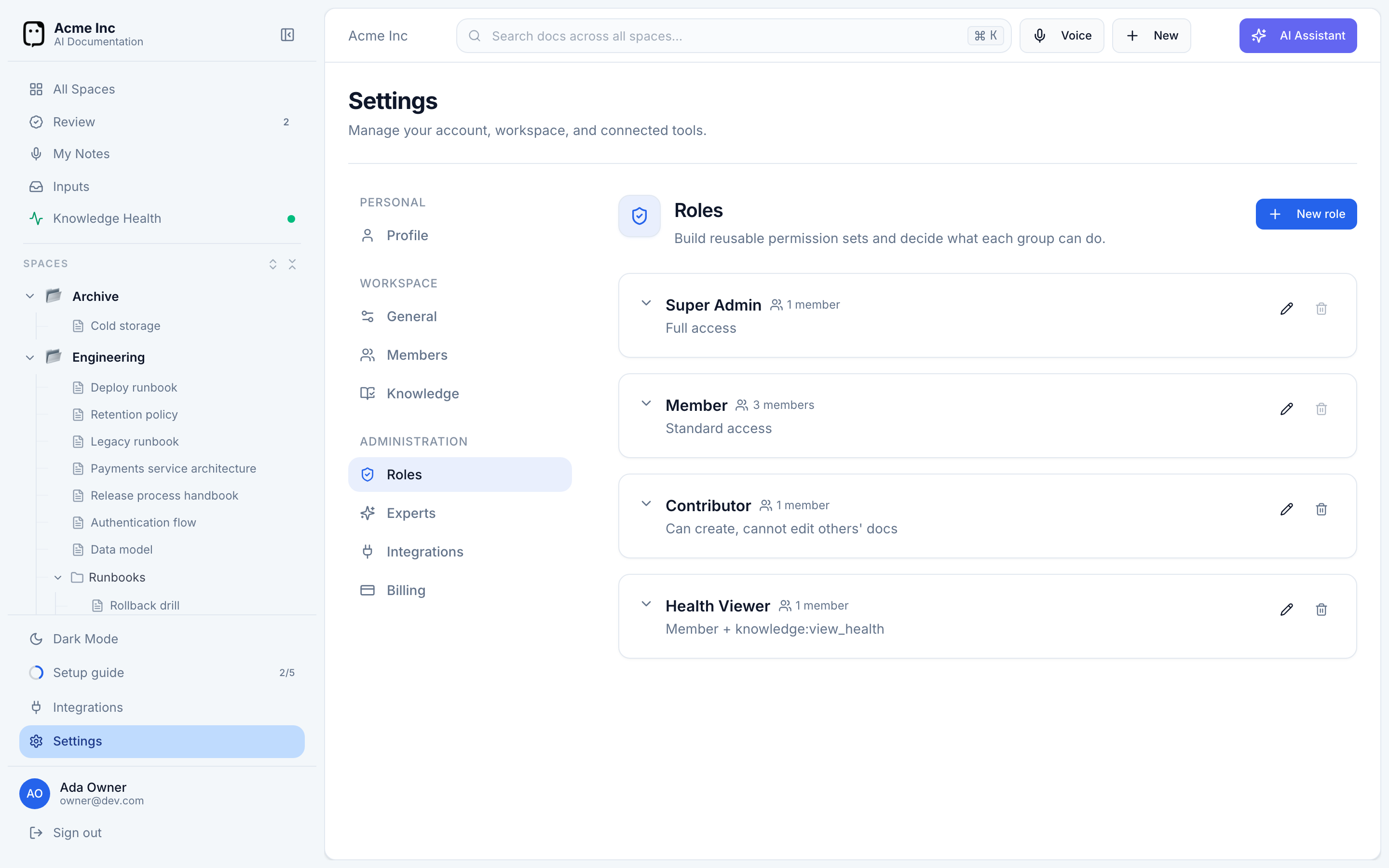Open the Setup guide progress
The image size is (1389, 868).
coord(162,673)
